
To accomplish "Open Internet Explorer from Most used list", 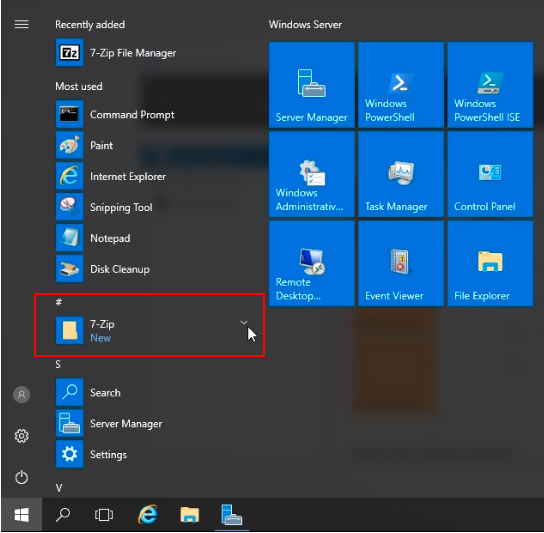I will [111, 176].
